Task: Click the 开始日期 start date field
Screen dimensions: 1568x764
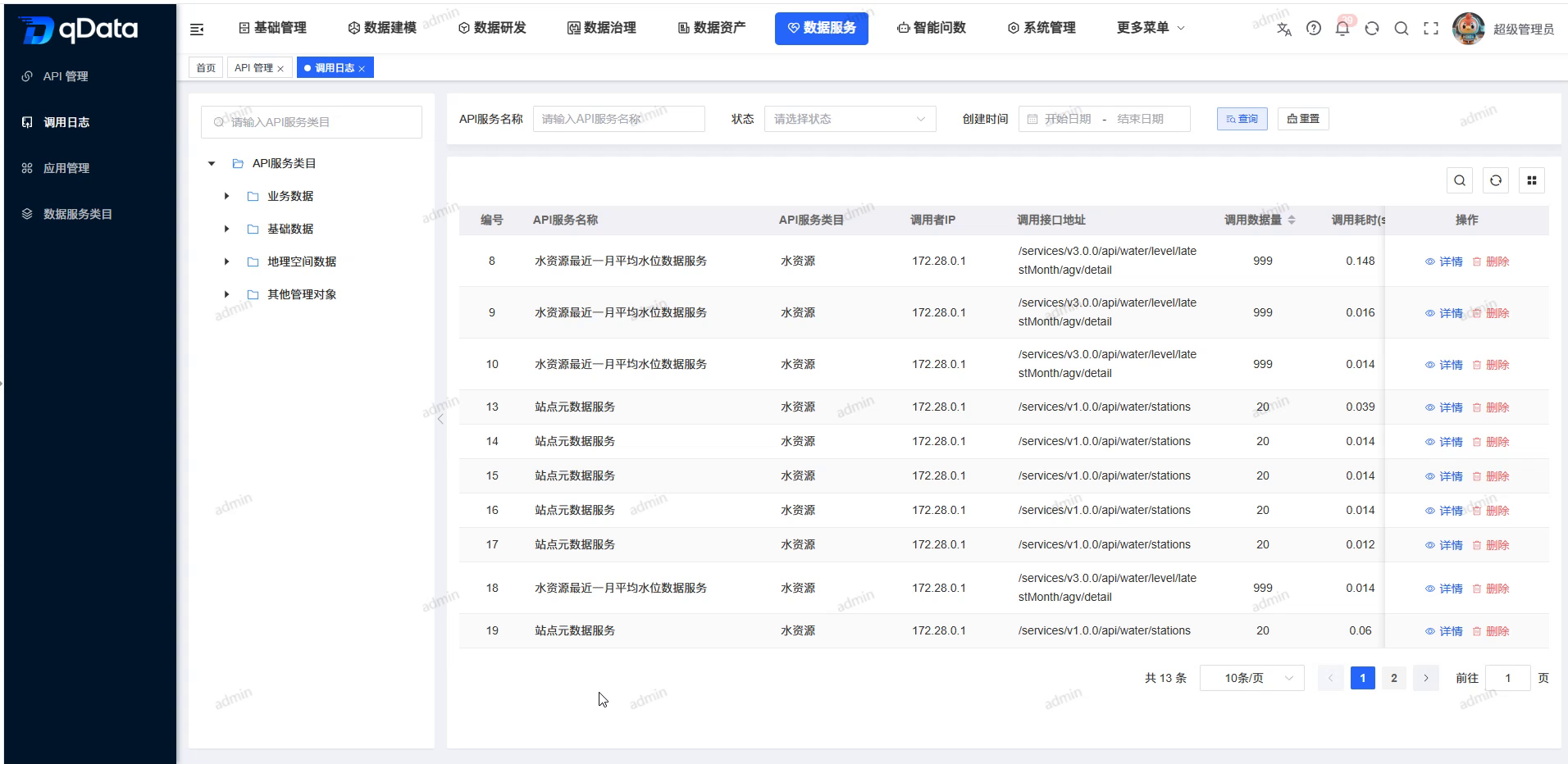Action: [1068, 119]
